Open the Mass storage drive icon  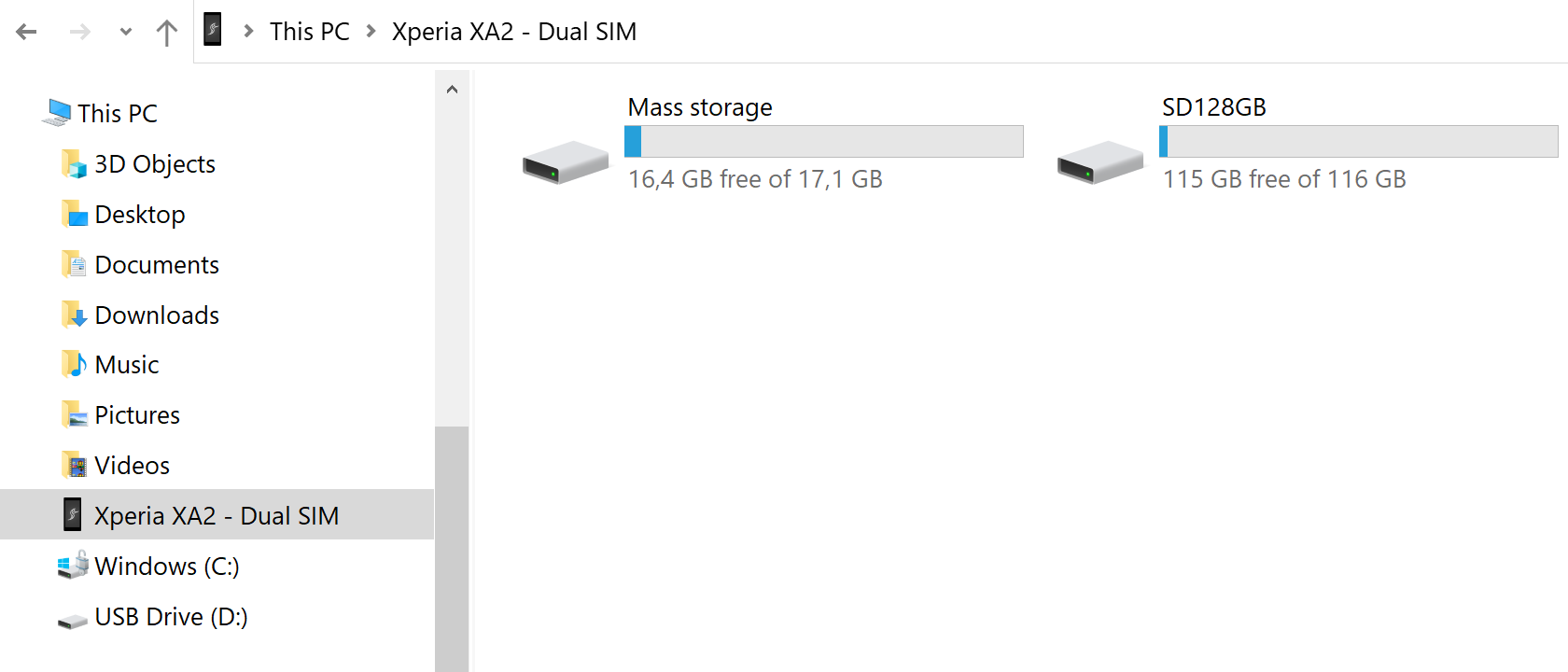pos(565,162)
